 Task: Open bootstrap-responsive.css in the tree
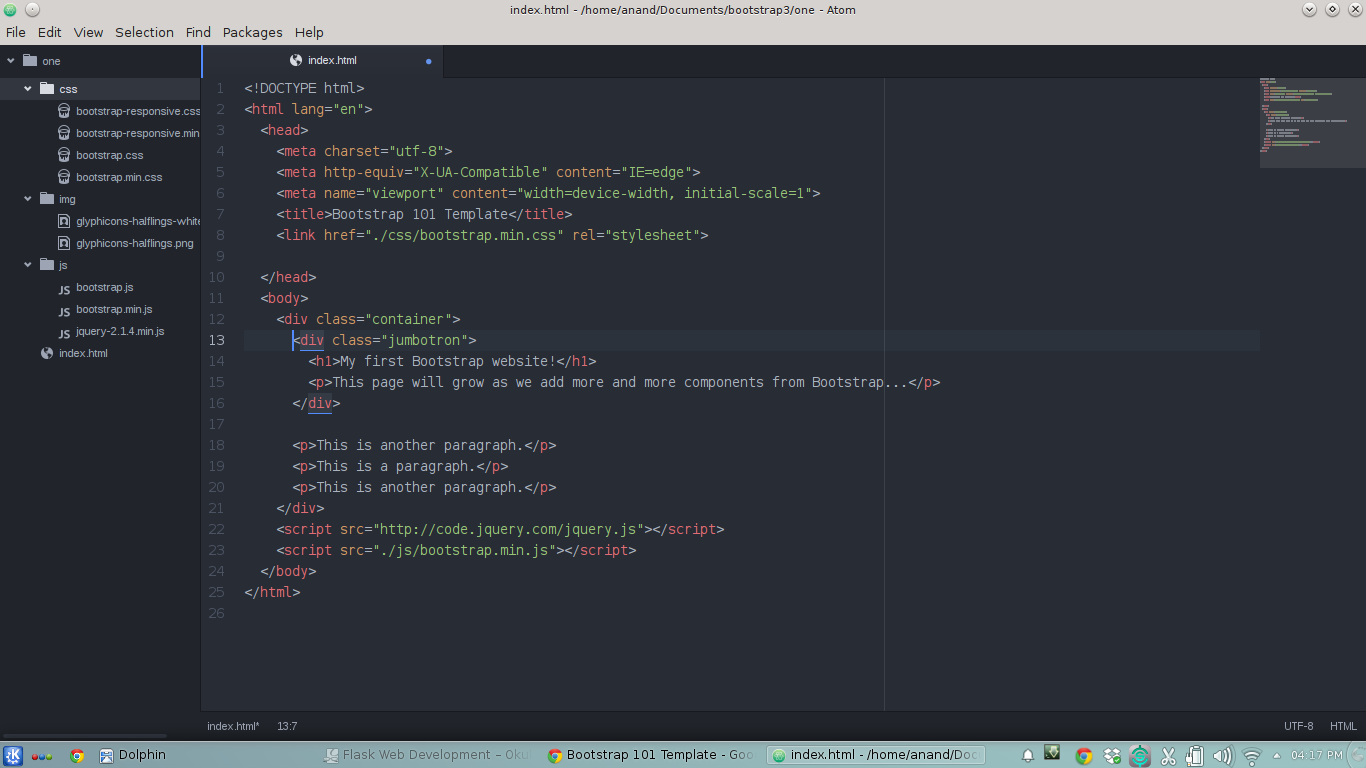tap(138, 111)
